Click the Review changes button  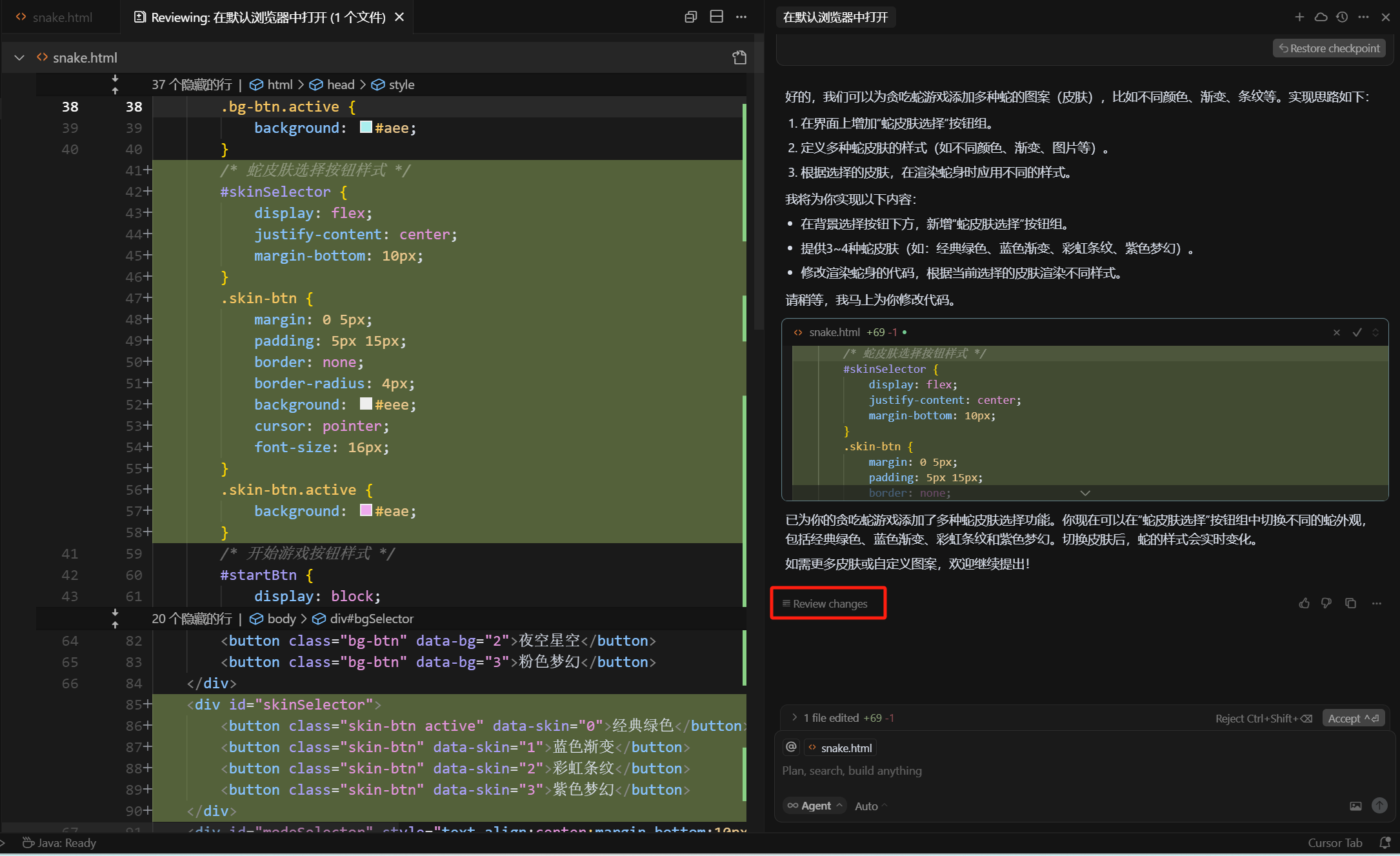pyautogui.click(x=828, y=603)
